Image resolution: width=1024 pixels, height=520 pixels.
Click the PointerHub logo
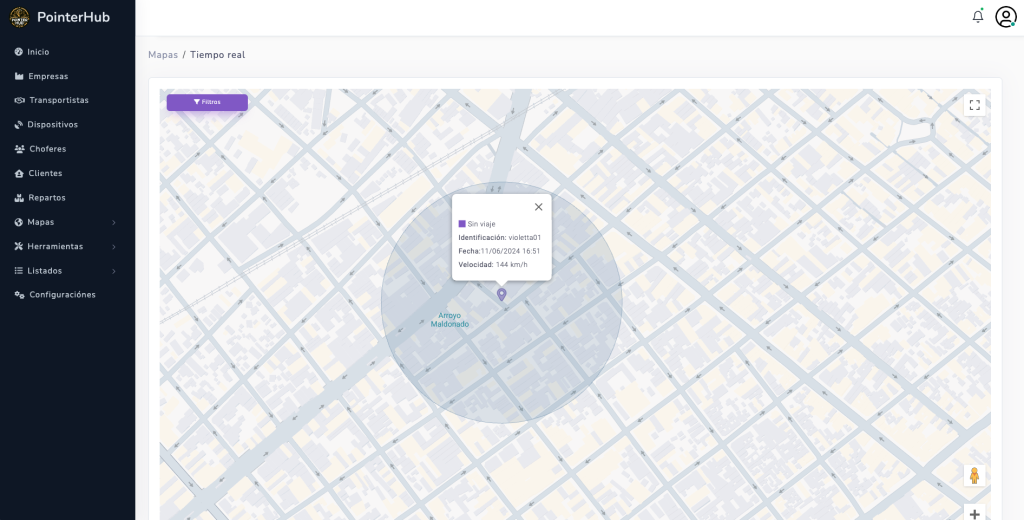click(x=20, y=17)
